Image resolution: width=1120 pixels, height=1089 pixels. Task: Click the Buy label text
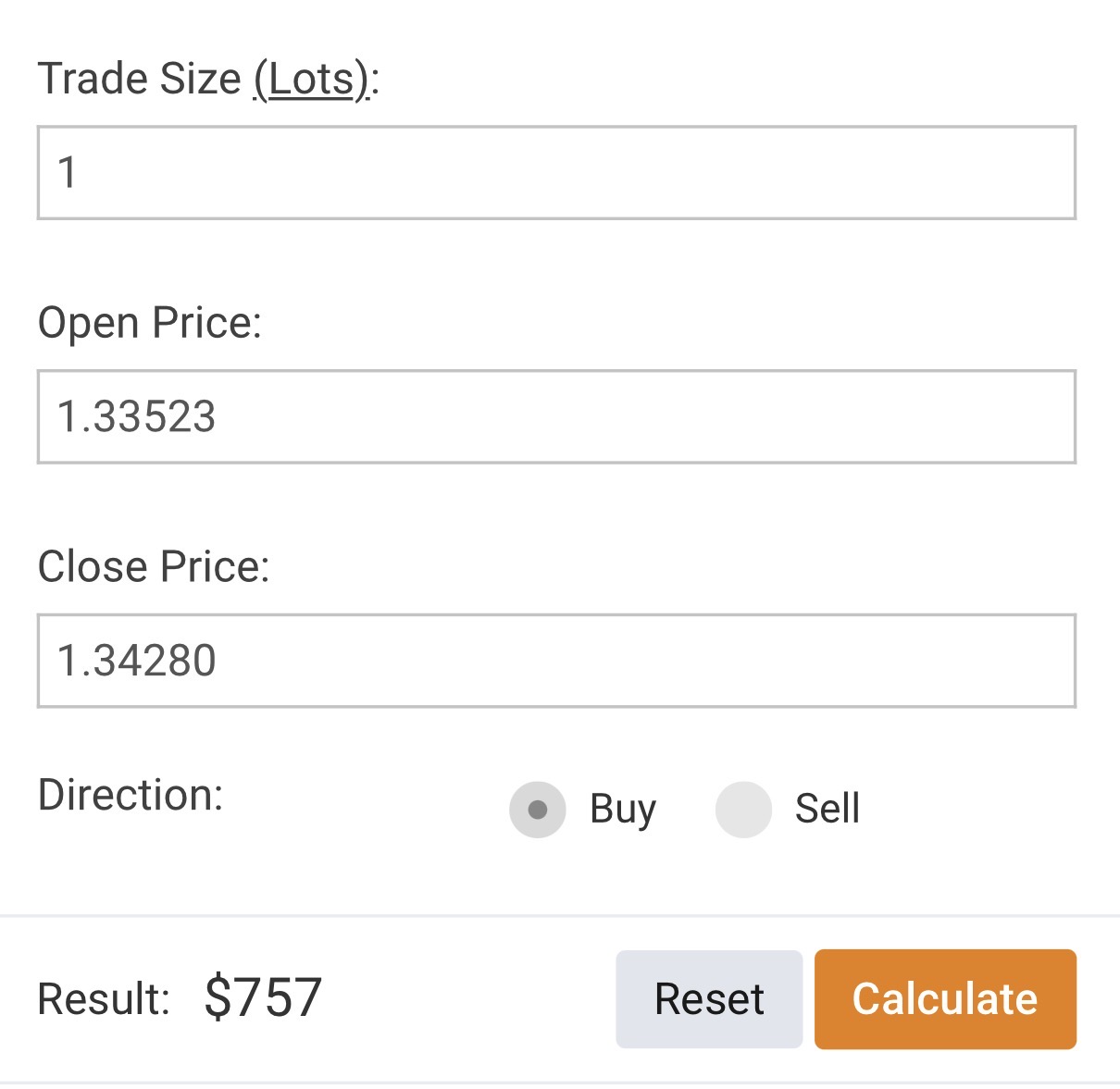point(623,810)
